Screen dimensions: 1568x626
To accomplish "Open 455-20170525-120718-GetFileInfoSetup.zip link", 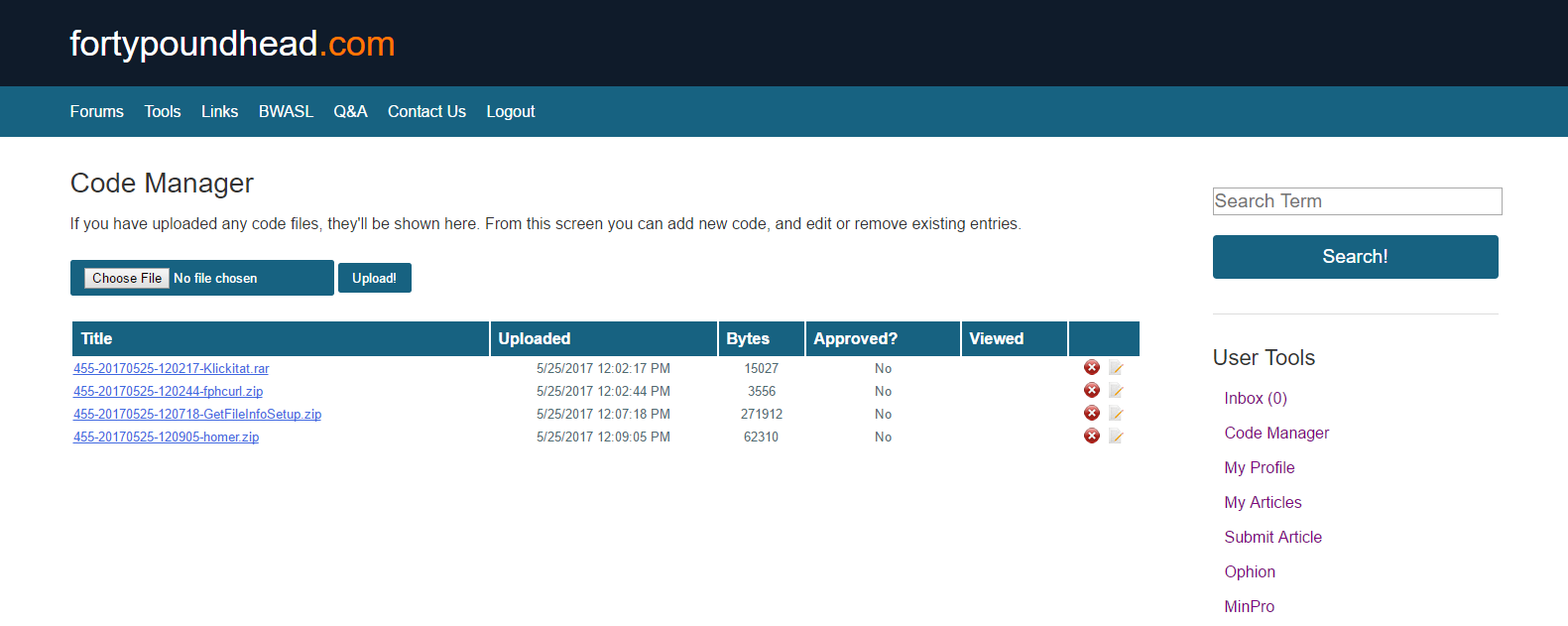I will point(197,414).
